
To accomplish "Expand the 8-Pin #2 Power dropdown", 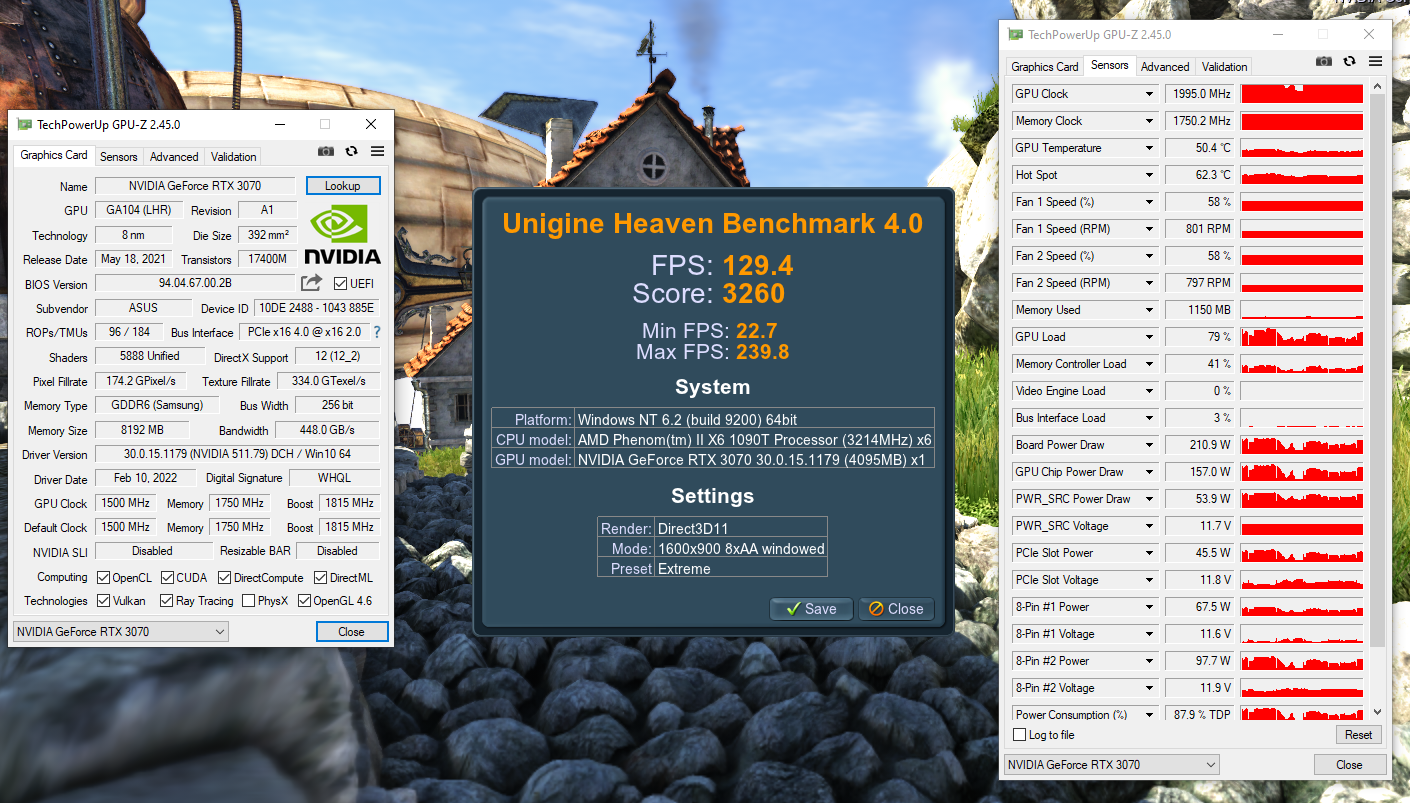I will point(1149,661).
